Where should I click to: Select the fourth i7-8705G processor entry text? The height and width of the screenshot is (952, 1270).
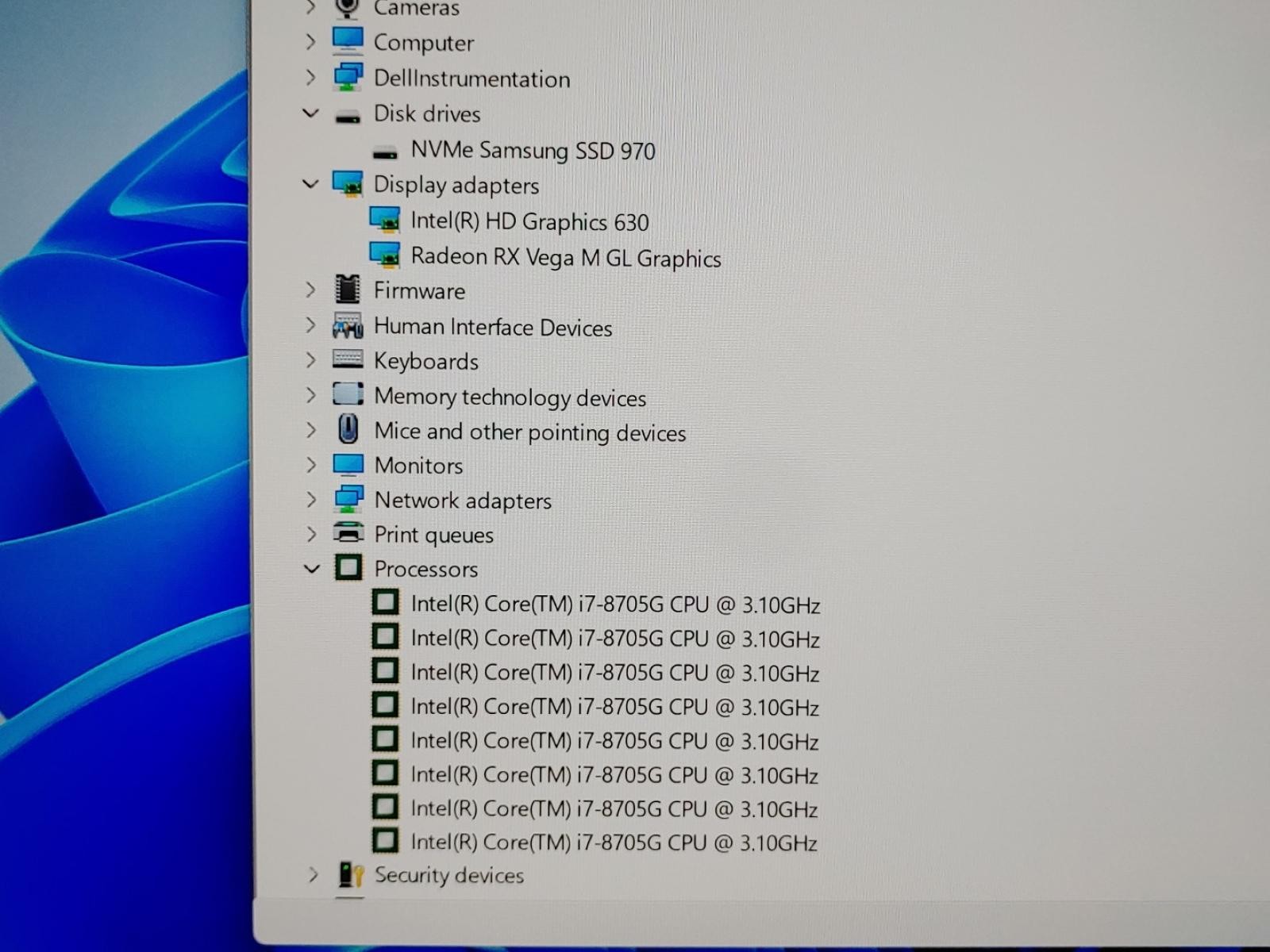615,707
